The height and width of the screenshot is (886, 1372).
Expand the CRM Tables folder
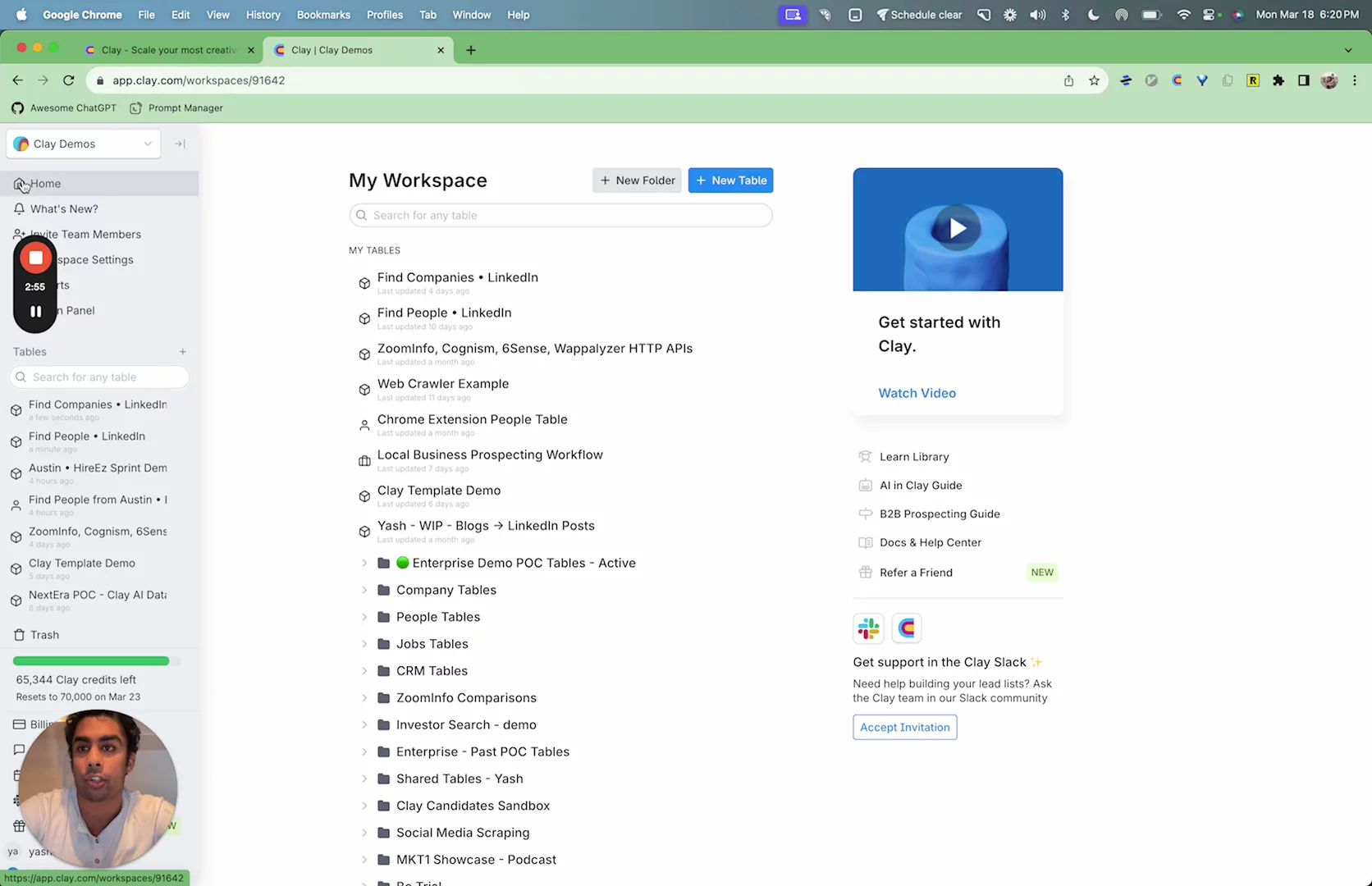pyautogui.click(x=364, y=671)
